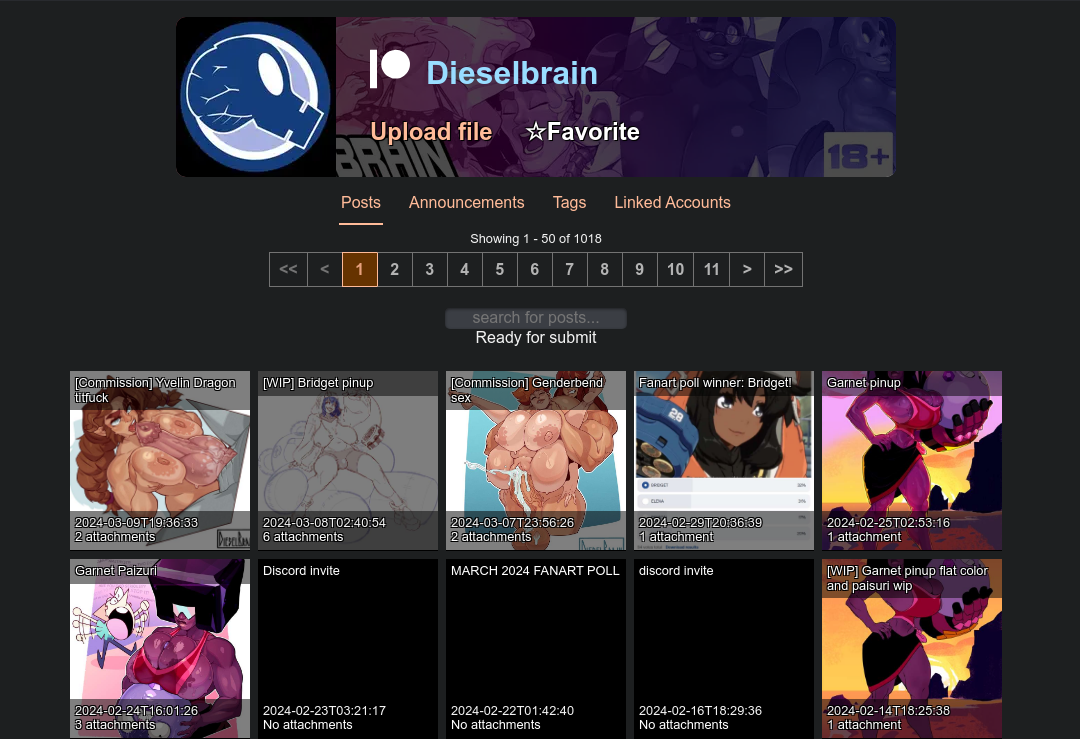Switch to the Announcements tab
The image size is (1080, 739).
[466, 202]
